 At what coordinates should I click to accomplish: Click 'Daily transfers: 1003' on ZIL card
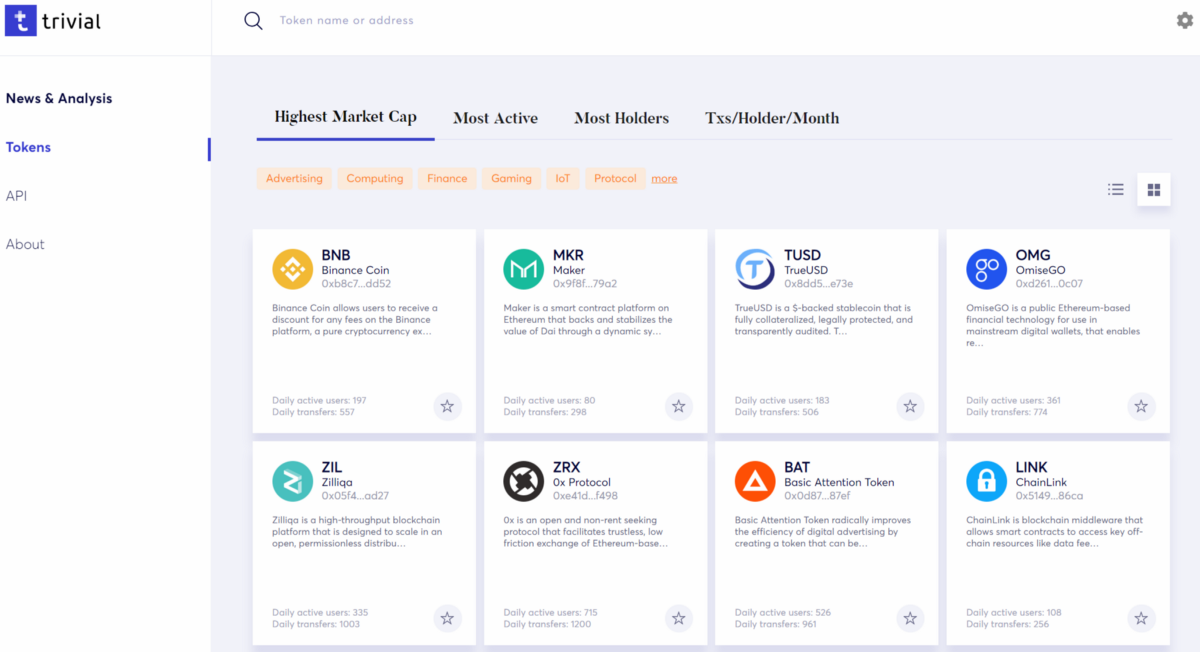click(315, 624)
